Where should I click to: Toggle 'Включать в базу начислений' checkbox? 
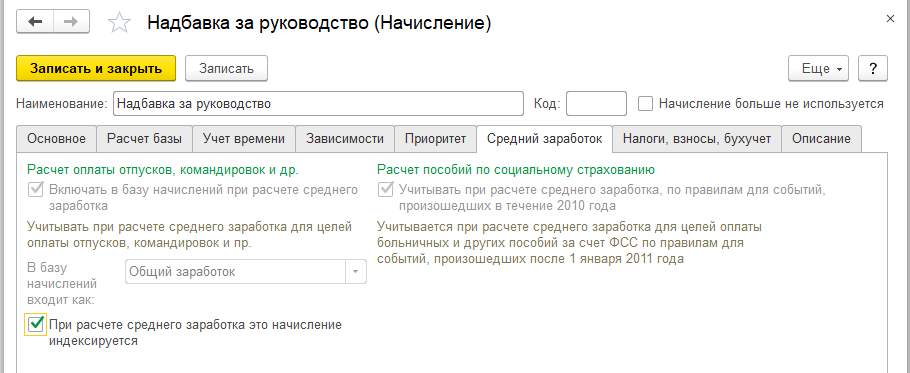tap(36, 190)
